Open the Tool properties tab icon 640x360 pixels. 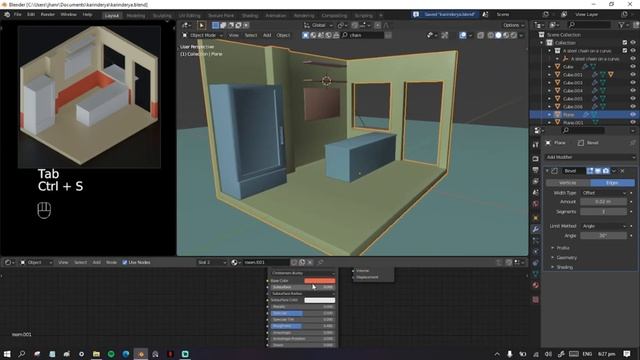pos(536,145)
